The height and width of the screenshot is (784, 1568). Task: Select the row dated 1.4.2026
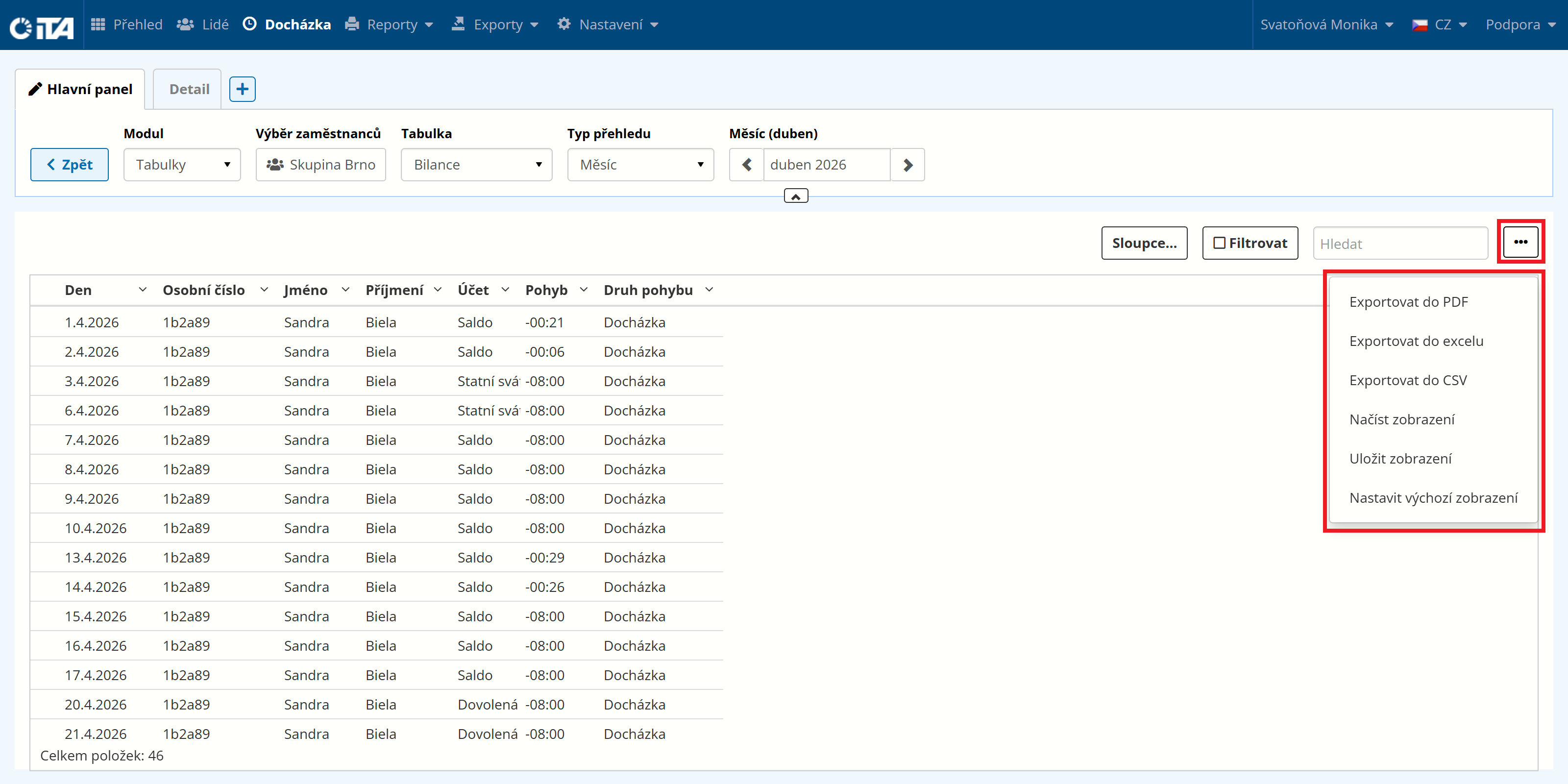[376, 322]
